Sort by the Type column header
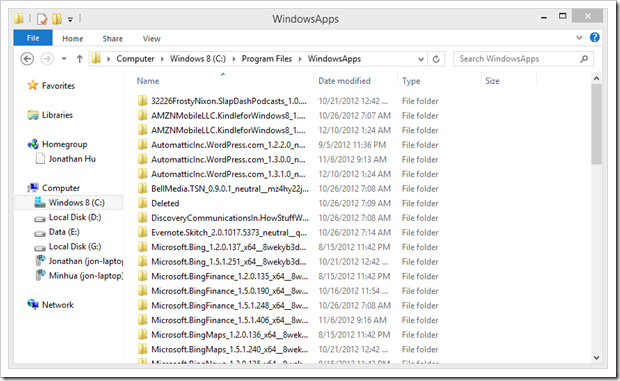This screenshot has height=381, width=620. point(411,81)
